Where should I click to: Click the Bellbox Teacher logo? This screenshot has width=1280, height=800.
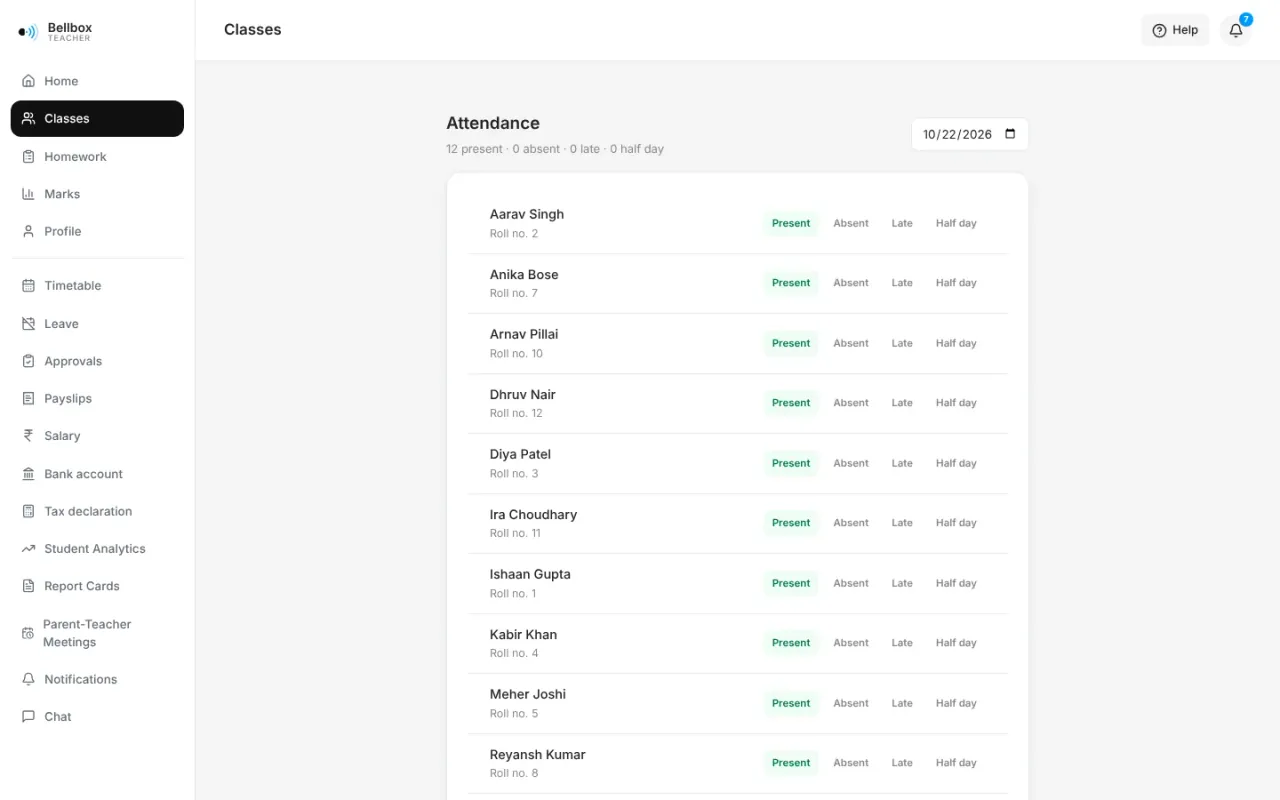coord(55,32)
